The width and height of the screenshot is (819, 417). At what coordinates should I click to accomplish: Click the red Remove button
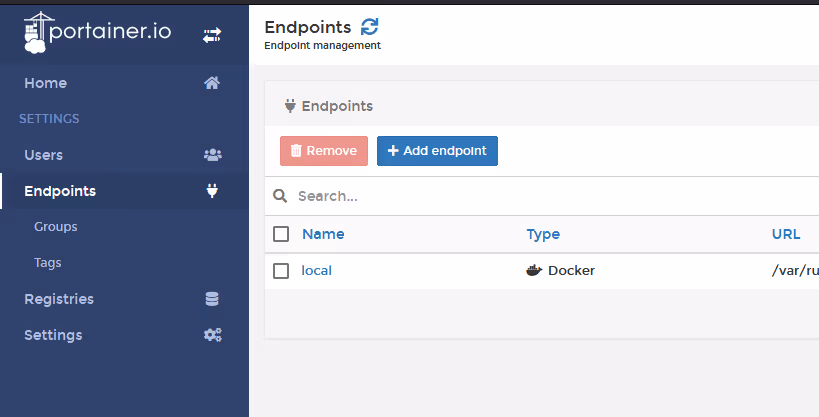click(x=324, y=151)
